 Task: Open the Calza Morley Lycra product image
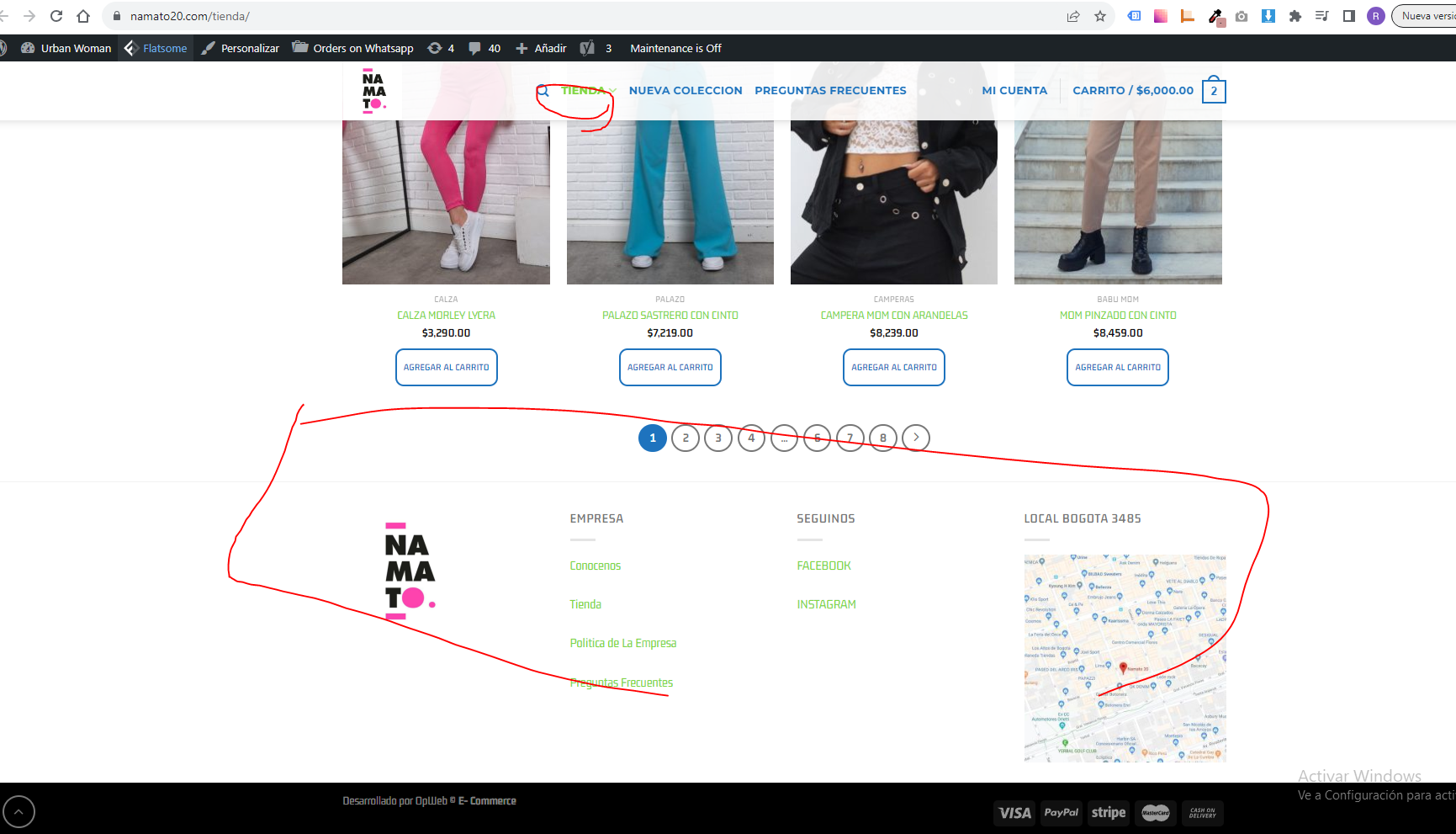[446, 202]
